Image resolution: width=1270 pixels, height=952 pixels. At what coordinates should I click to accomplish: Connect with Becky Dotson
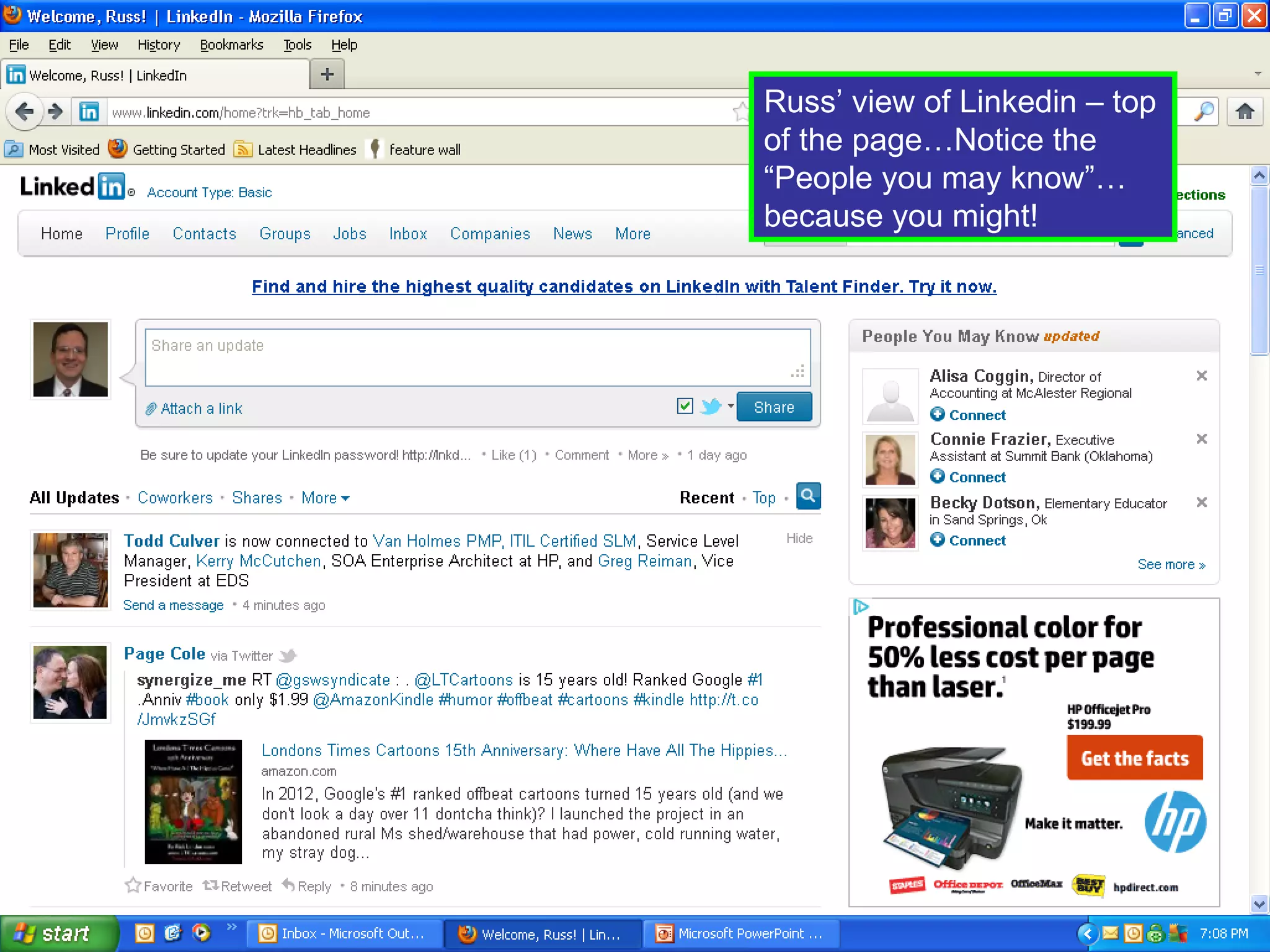[968, 540]
